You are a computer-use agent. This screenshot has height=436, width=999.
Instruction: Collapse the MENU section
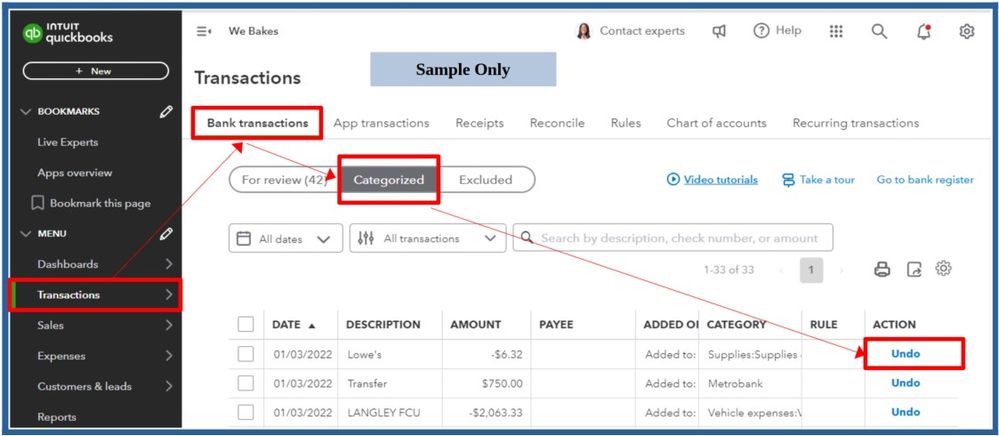point(25,234)
